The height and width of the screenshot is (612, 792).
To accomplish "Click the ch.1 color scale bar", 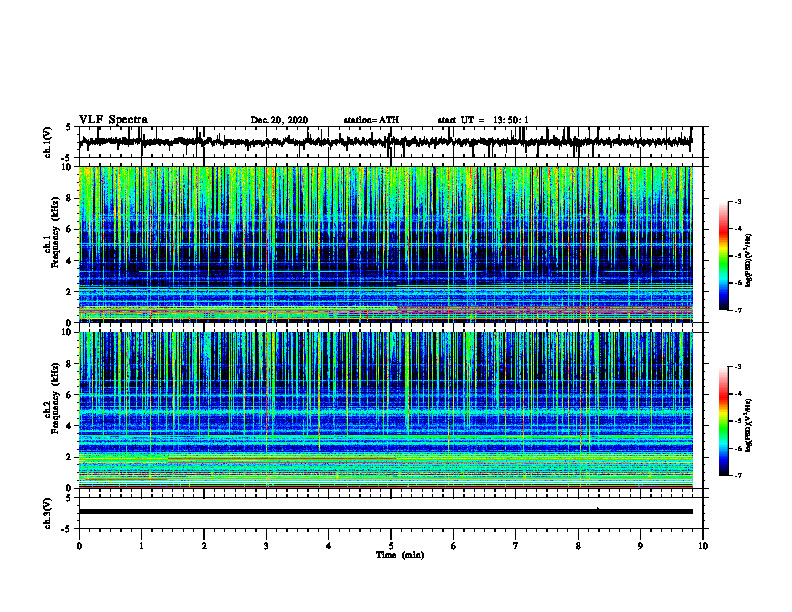I will [x=723, y=256].
